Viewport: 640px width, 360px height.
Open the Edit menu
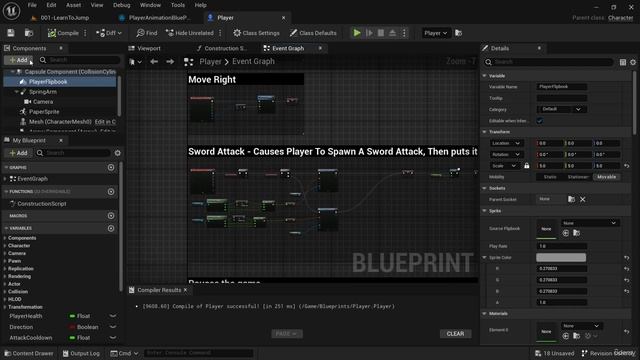click(51, 5)
